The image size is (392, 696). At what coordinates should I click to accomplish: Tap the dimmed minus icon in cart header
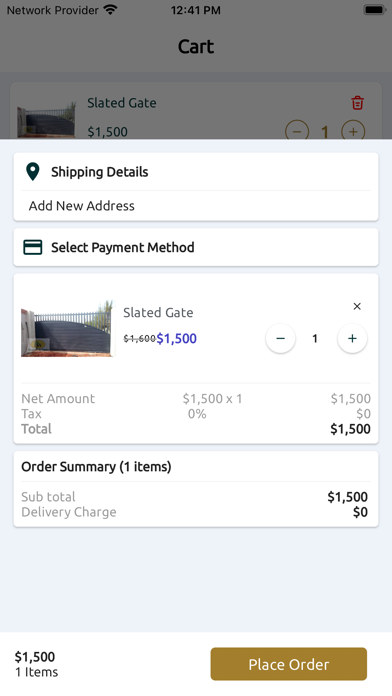point(297,131)
